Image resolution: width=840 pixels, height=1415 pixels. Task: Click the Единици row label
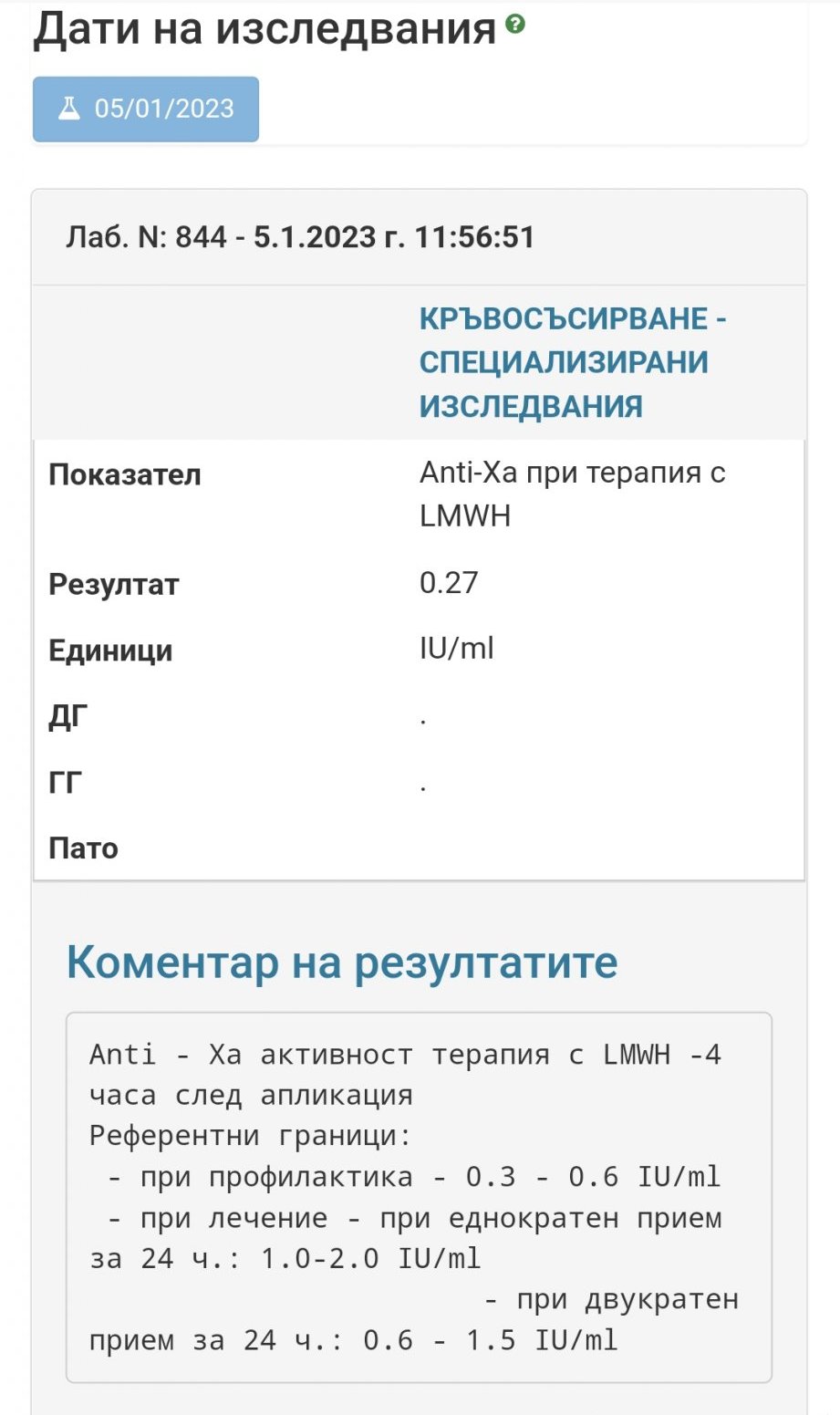[x=110, y=651]
